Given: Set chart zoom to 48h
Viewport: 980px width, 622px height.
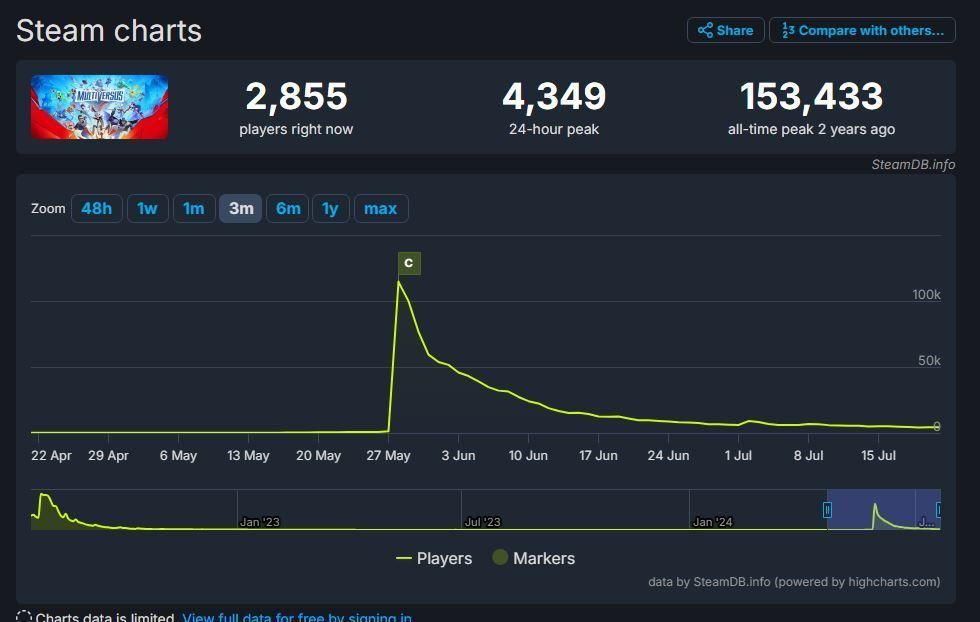Looking at the screenshot, I should point(97,208).
